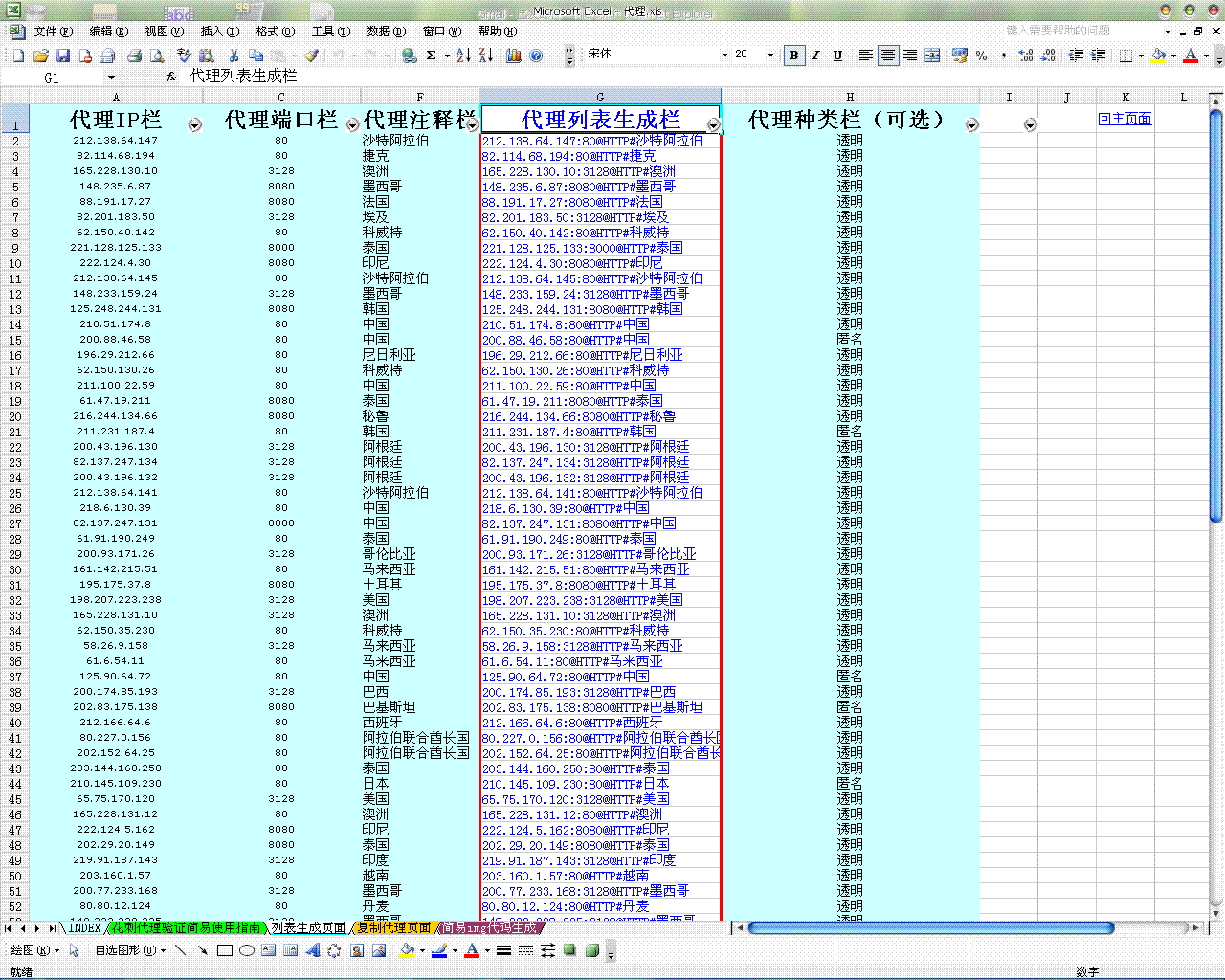The width and height of the screenshot is (1225, 980).
Task: Open the Chart Wizard icon
Action: [x=514, y=56]
